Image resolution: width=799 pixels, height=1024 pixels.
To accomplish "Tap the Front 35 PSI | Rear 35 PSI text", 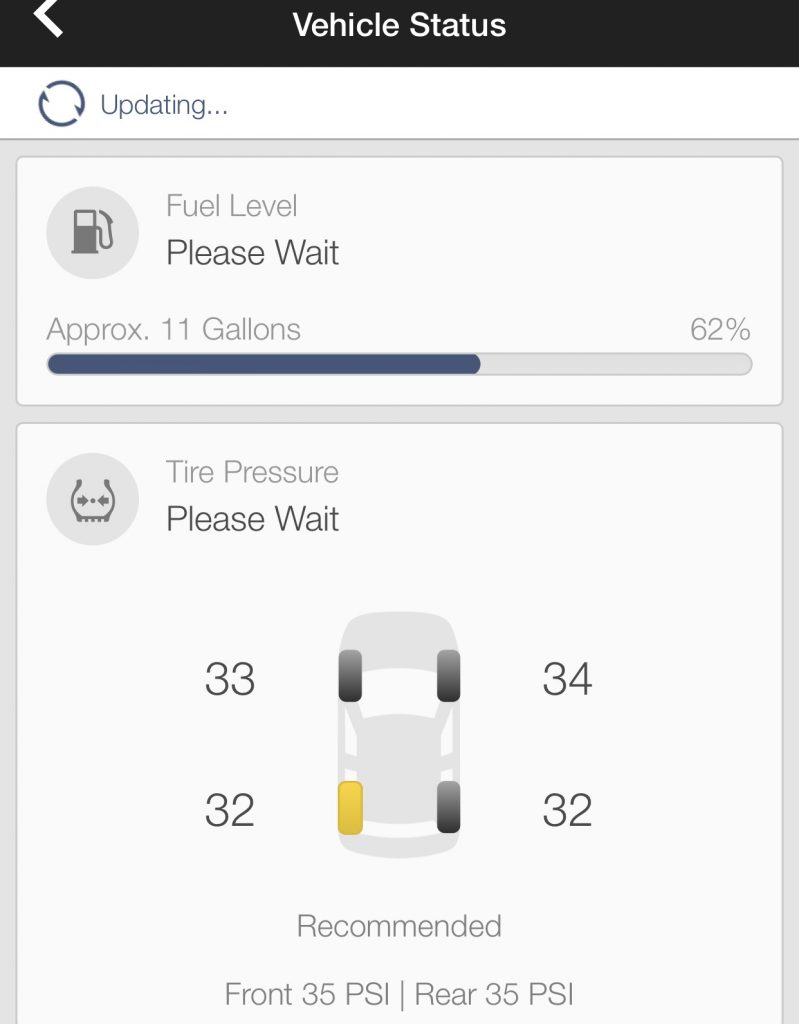I will pos(399,995).
